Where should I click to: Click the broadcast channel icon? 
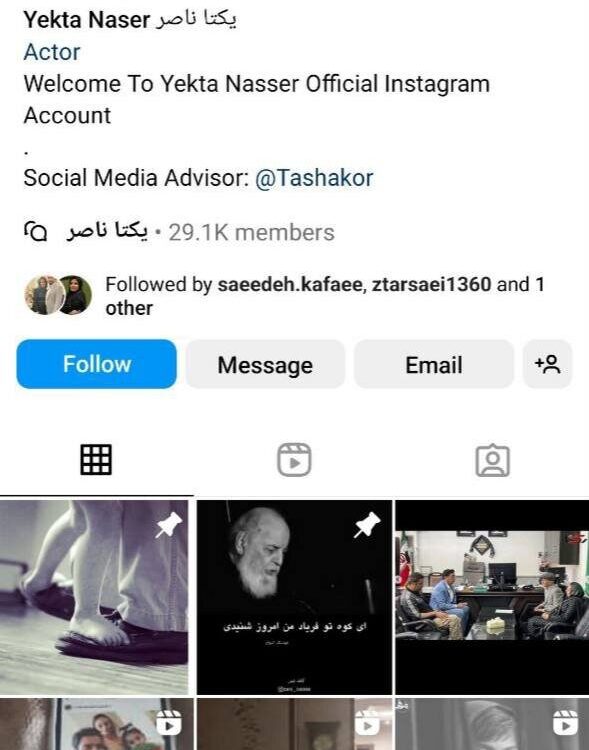click(x=35, y=232)
